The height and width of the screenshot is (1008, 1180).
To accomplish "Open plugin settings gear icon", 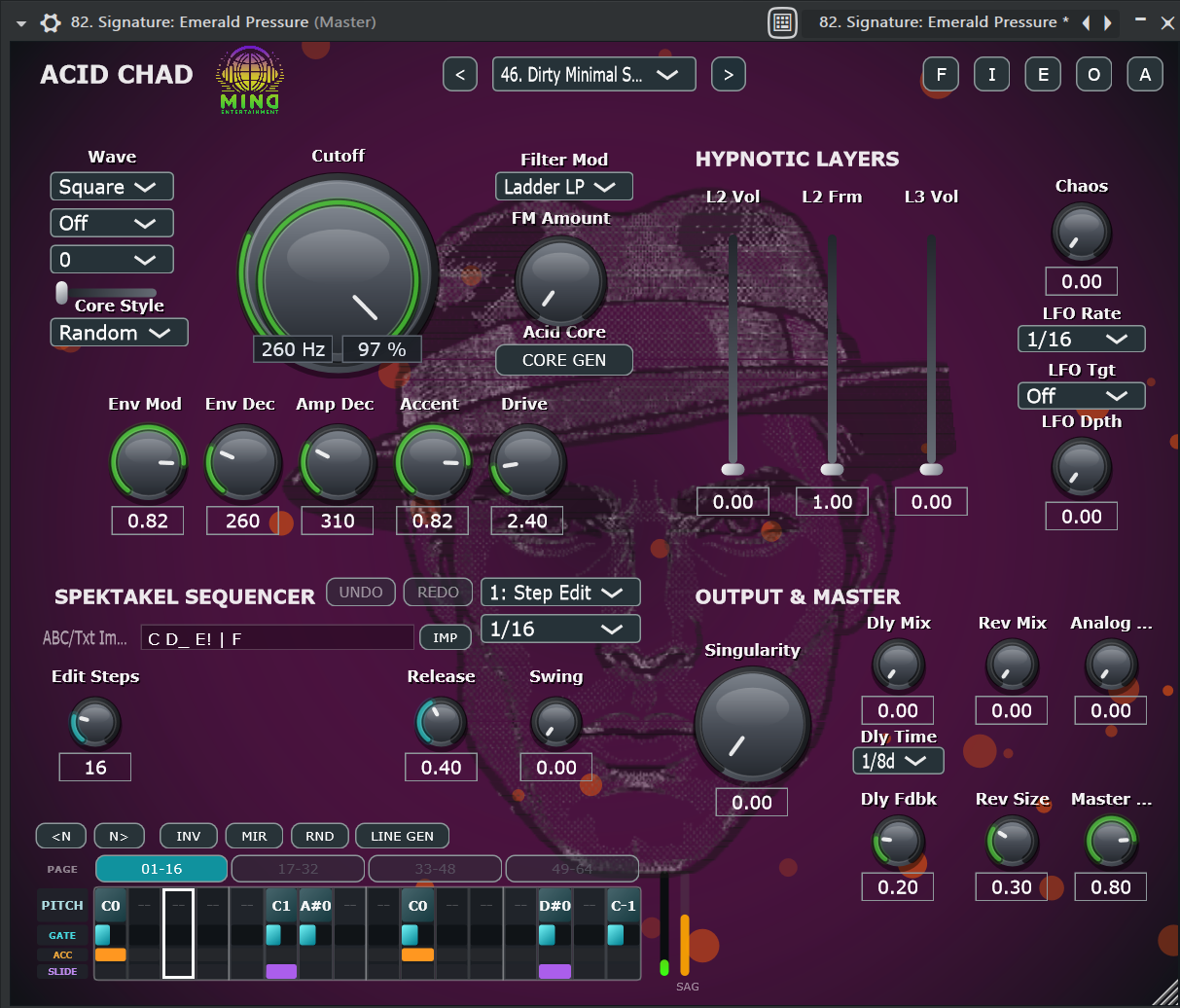I will (51, 22).
